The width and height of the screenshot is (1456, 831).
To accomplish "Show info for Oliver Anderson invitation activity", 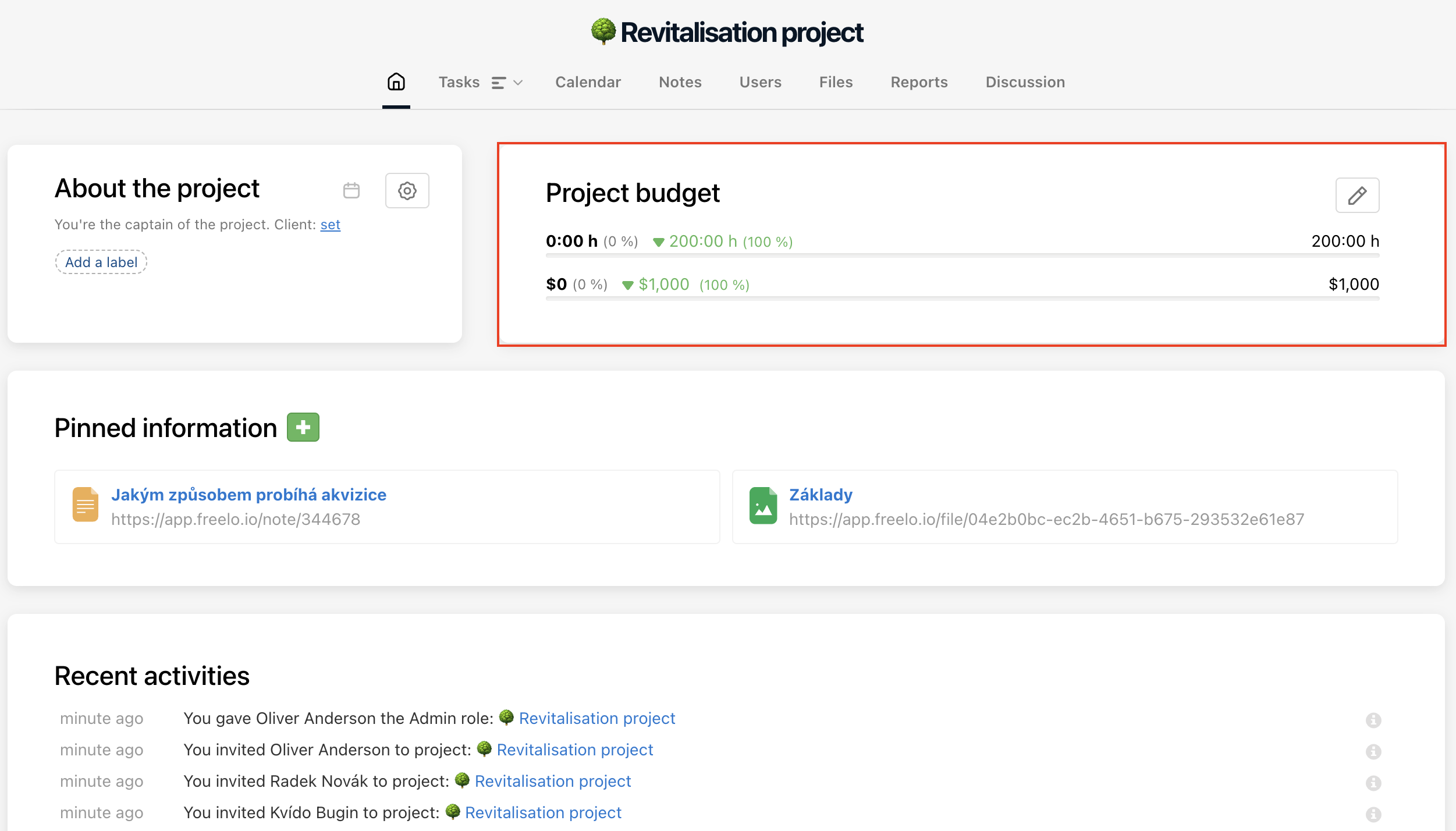I will [1373, 752].
